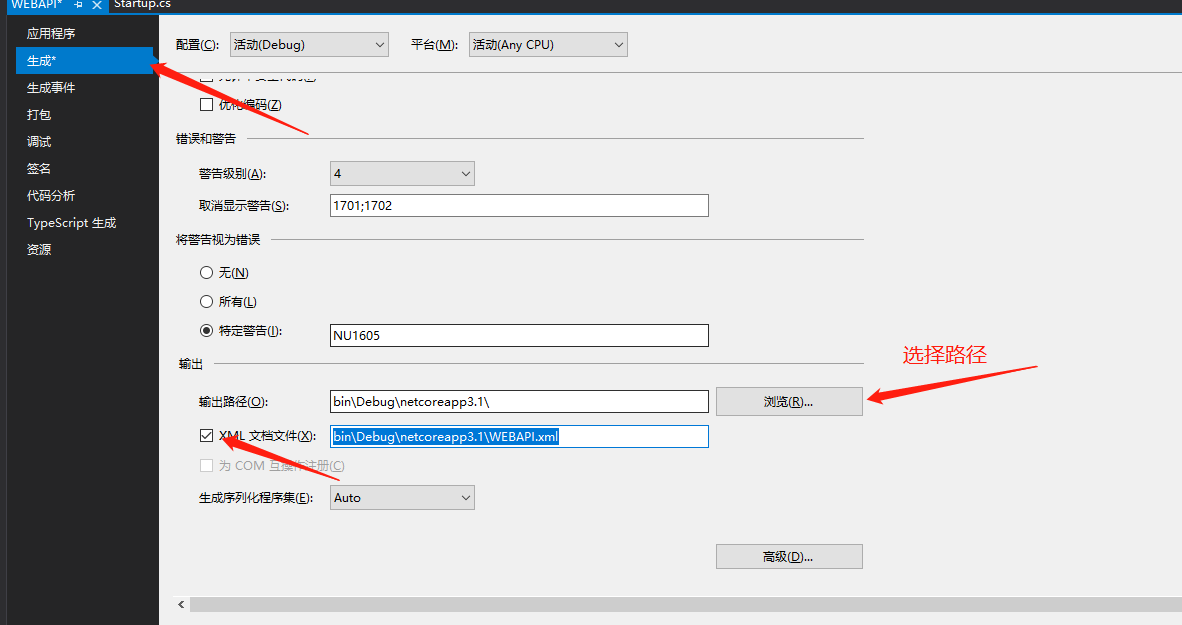Click the 浏览(R)... button
The width and height of the screenshot is (1182, 625).
click(789, 402)
